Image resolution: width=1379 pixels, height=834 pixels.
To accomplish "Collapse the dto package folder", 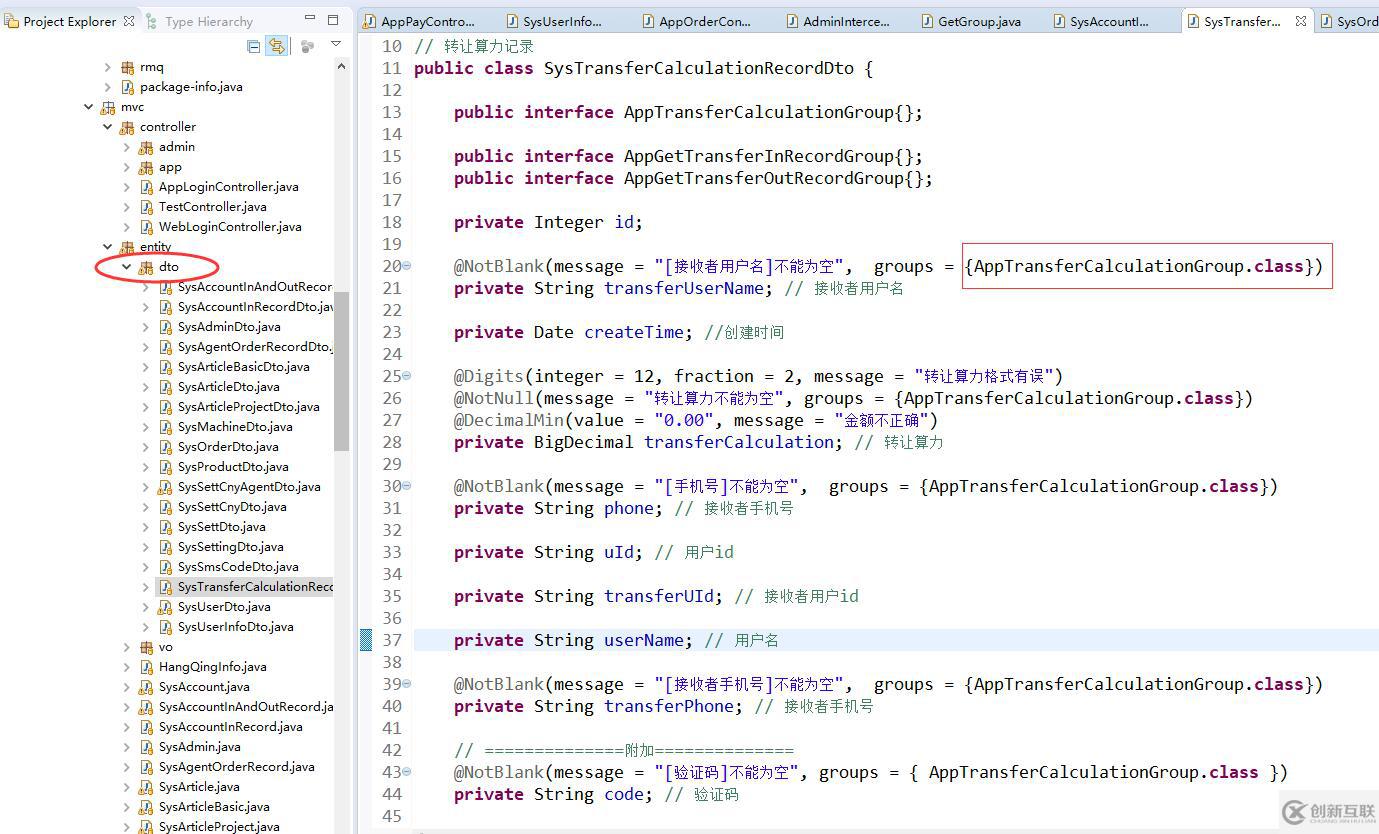I will coord(127,267).
